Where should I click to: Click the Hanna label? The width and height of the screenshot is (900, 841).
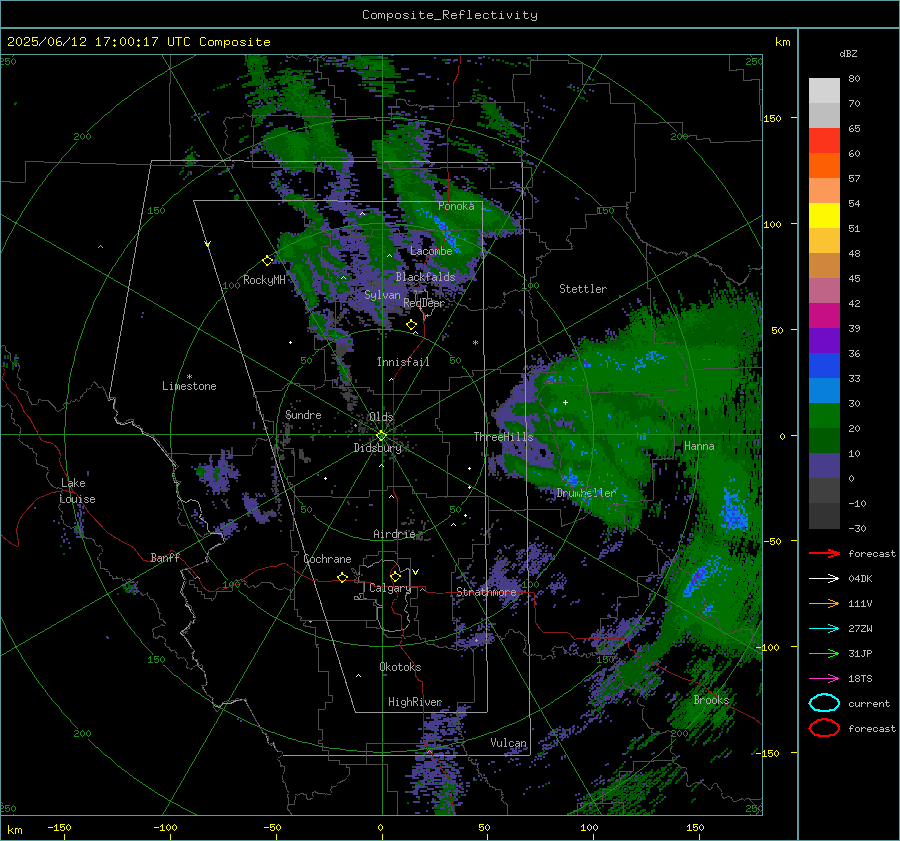click(x=699, y=446)
